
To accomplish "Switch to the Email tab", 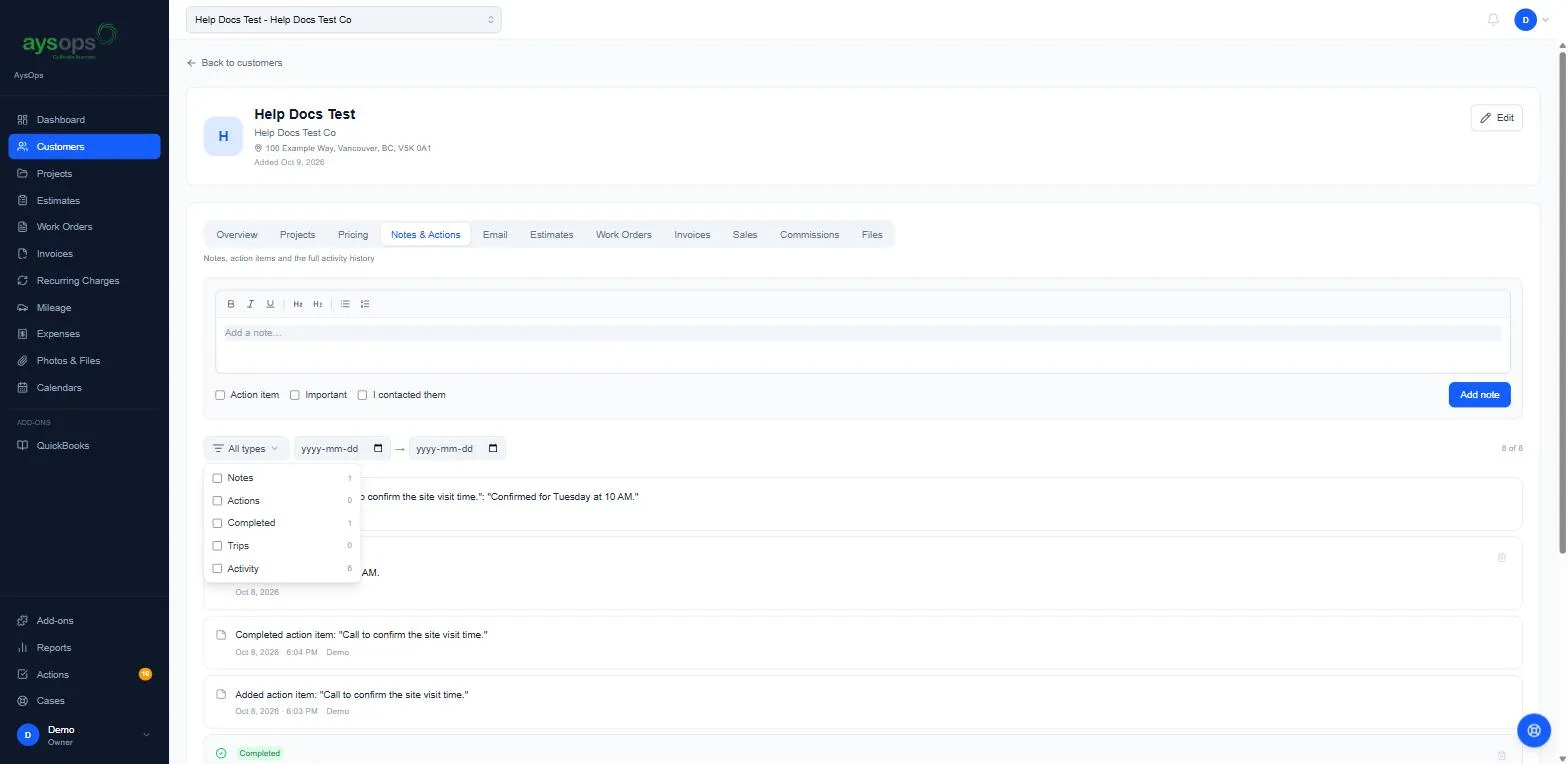I will click(495, 235).
